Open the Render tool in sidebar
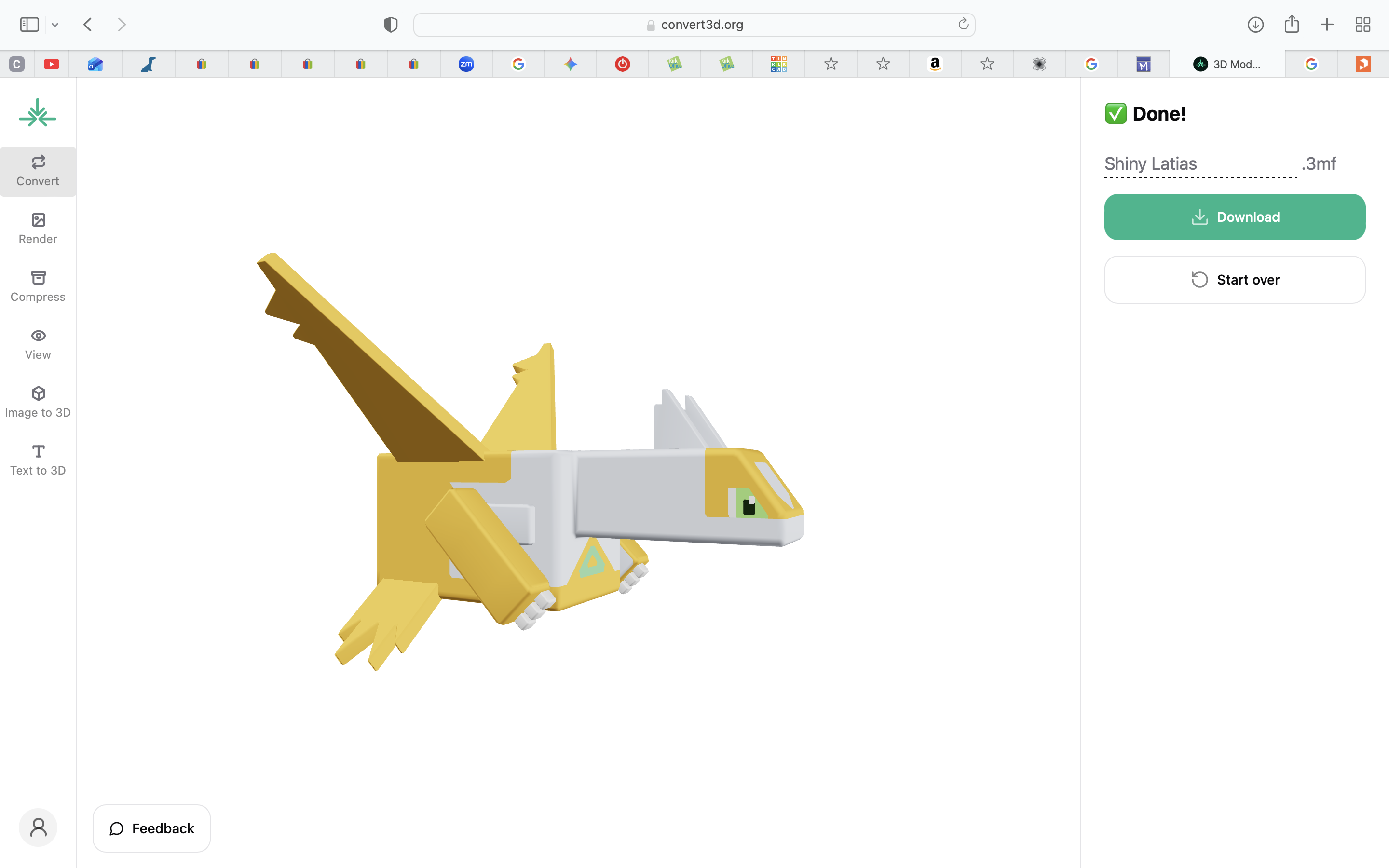1389x868 pixels. 38,229
